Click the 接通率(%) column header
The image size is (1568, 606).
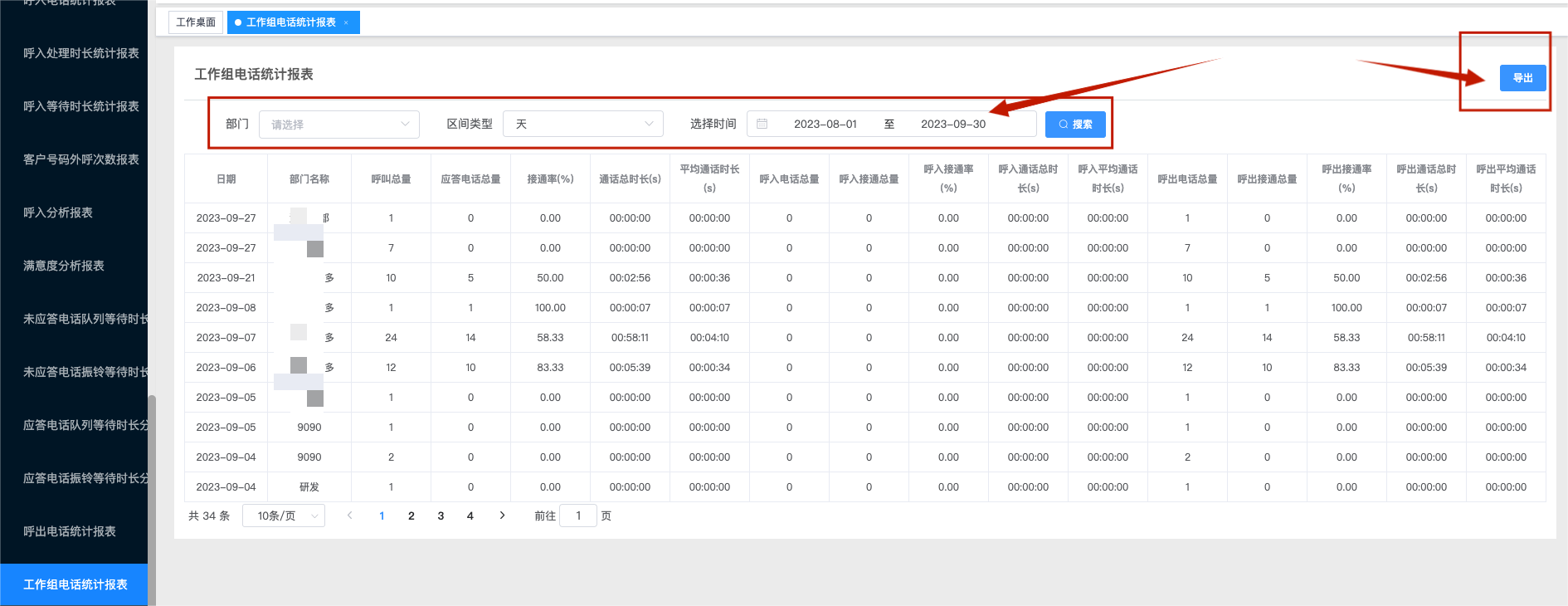(x=550, y=178)
